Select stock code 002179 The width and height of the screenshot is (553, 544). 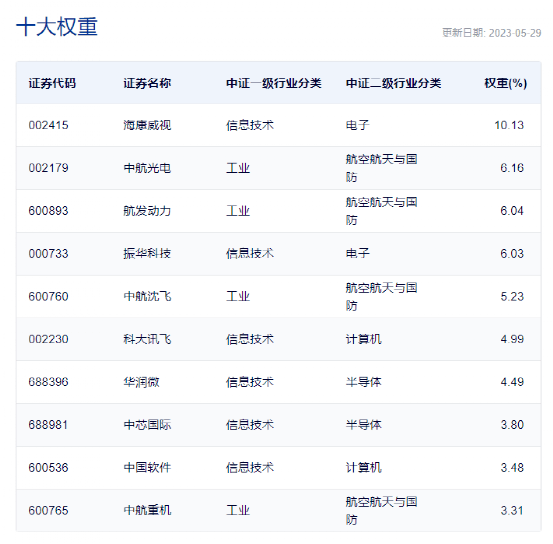click(x=48, y=168)
